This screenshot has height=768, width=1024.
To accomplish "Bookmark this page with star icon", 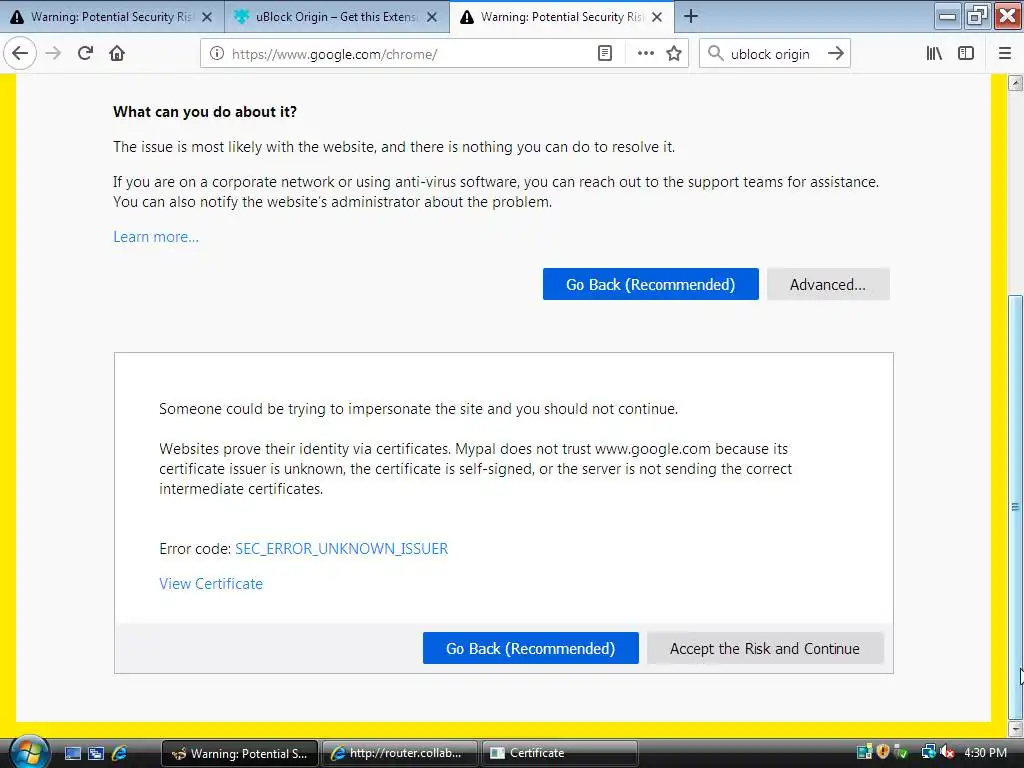I will [674, 54].
